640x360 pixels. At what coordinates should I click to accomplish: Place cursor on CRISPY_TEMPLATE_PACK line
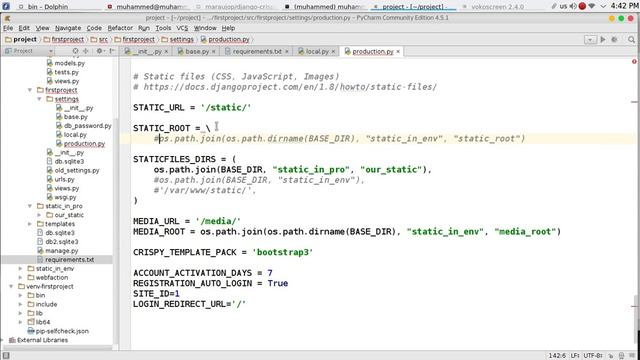pos(223,252)
